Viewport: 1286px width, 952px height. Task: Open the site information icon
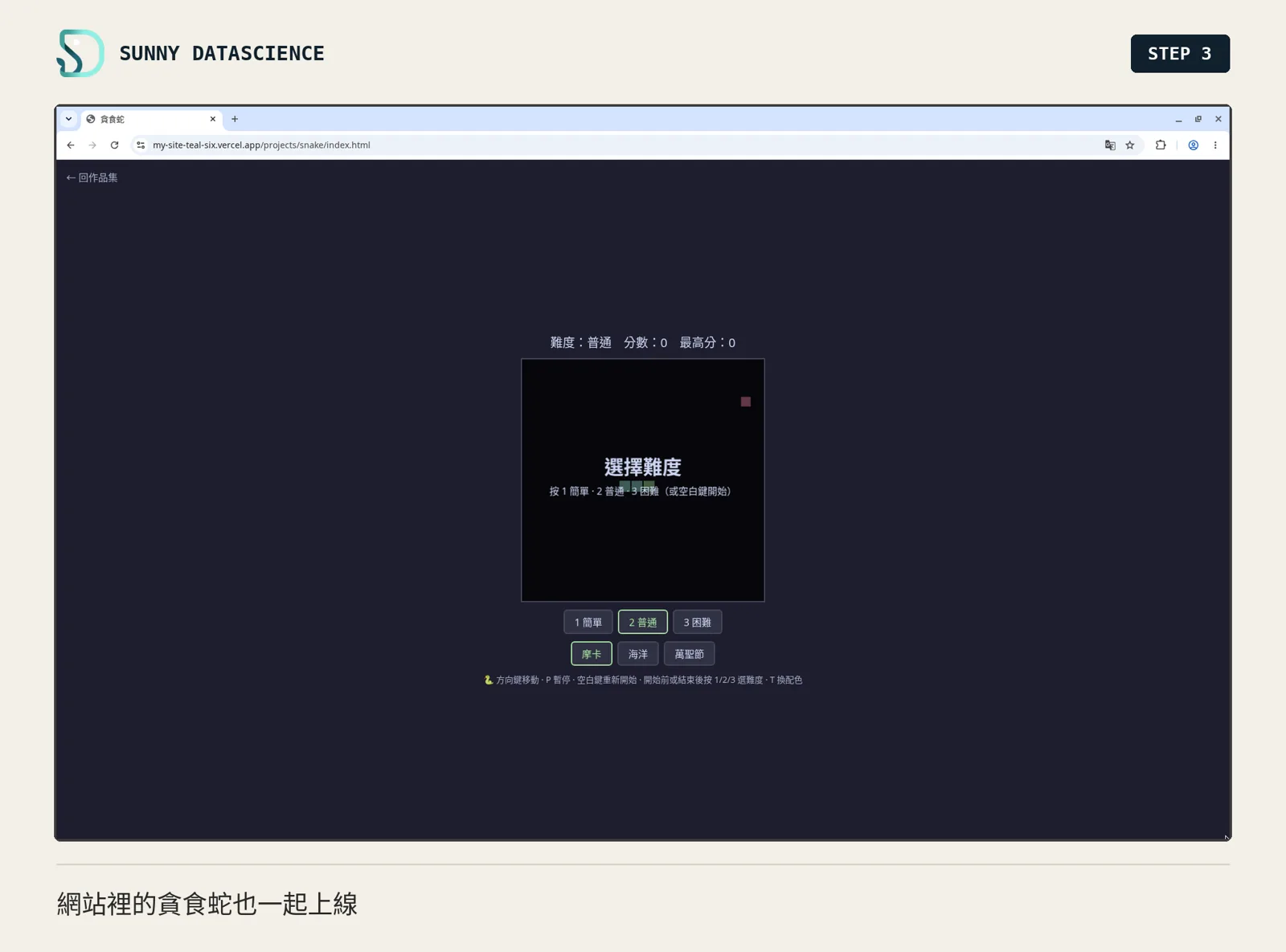pyautogui.click(x=141, y=145)
